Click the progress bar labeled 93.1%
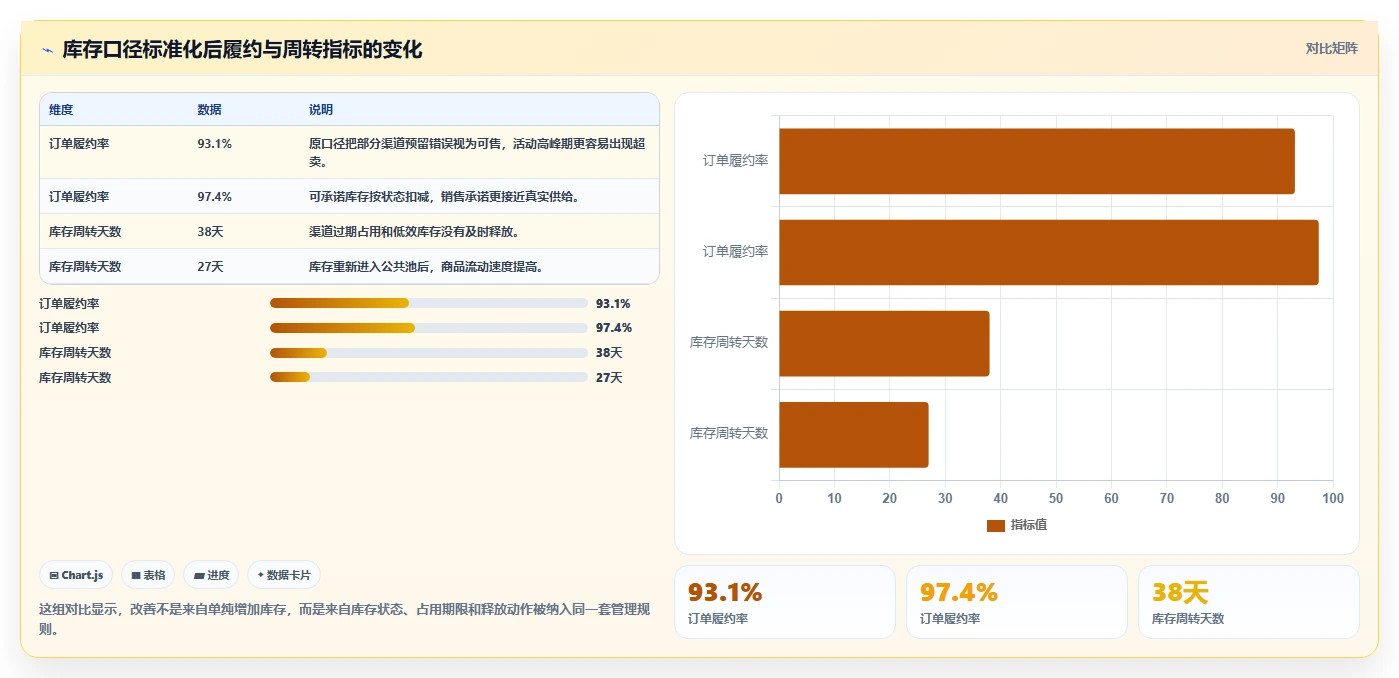 tap(429, 303)
